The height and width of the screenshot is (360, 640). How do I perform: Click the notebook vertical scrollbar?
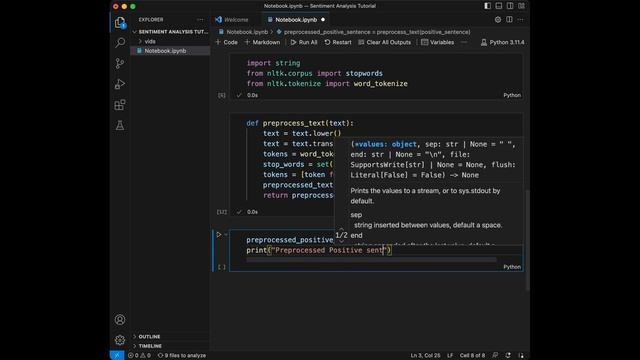tap(527, 240)
